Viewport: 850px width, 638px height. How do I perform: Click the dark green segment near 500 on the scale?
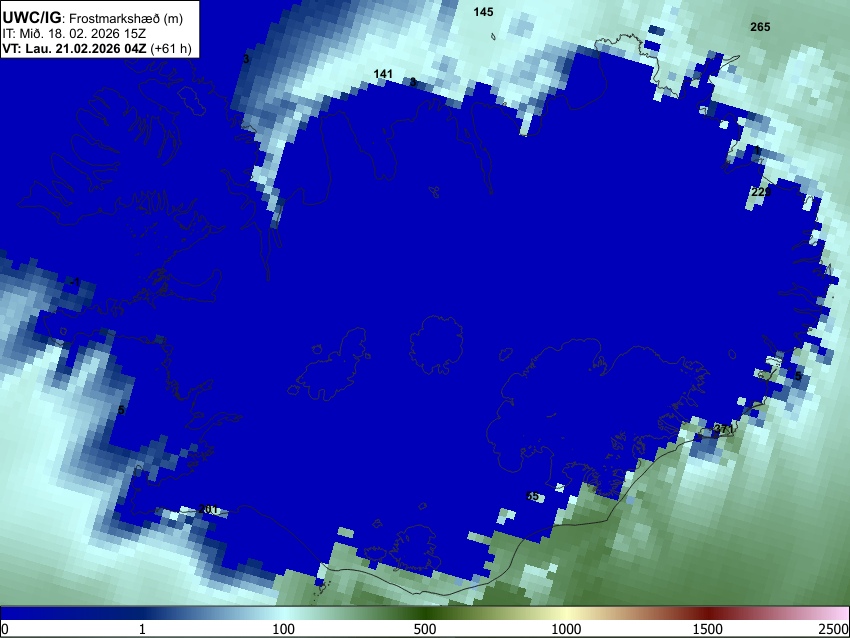click(424, 614)
